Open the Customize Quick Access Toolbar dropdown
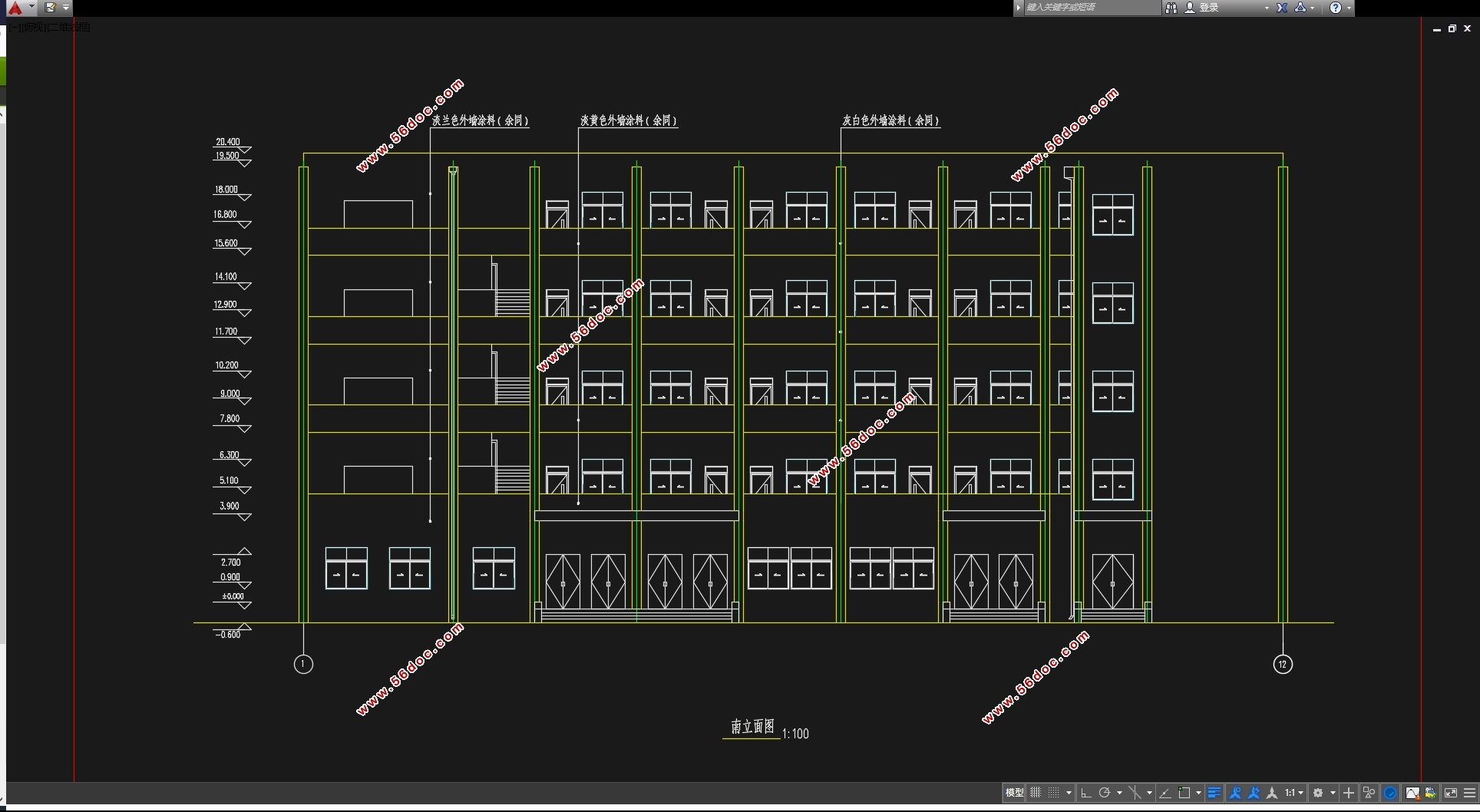The height and width of the screenshot is (812, 1480). coord(66,8)
